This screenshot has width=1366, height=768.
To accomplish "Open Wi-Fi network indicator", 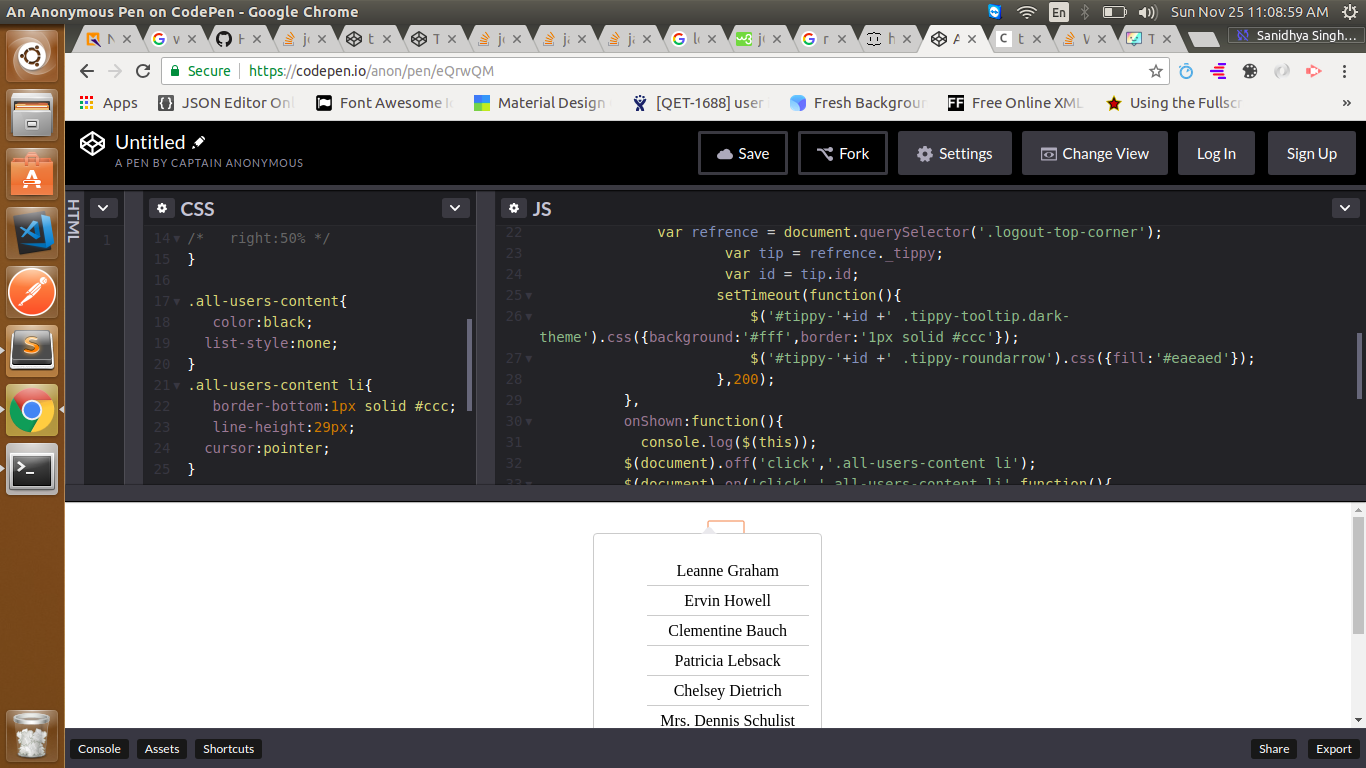I will click(x=1026, y=12).
